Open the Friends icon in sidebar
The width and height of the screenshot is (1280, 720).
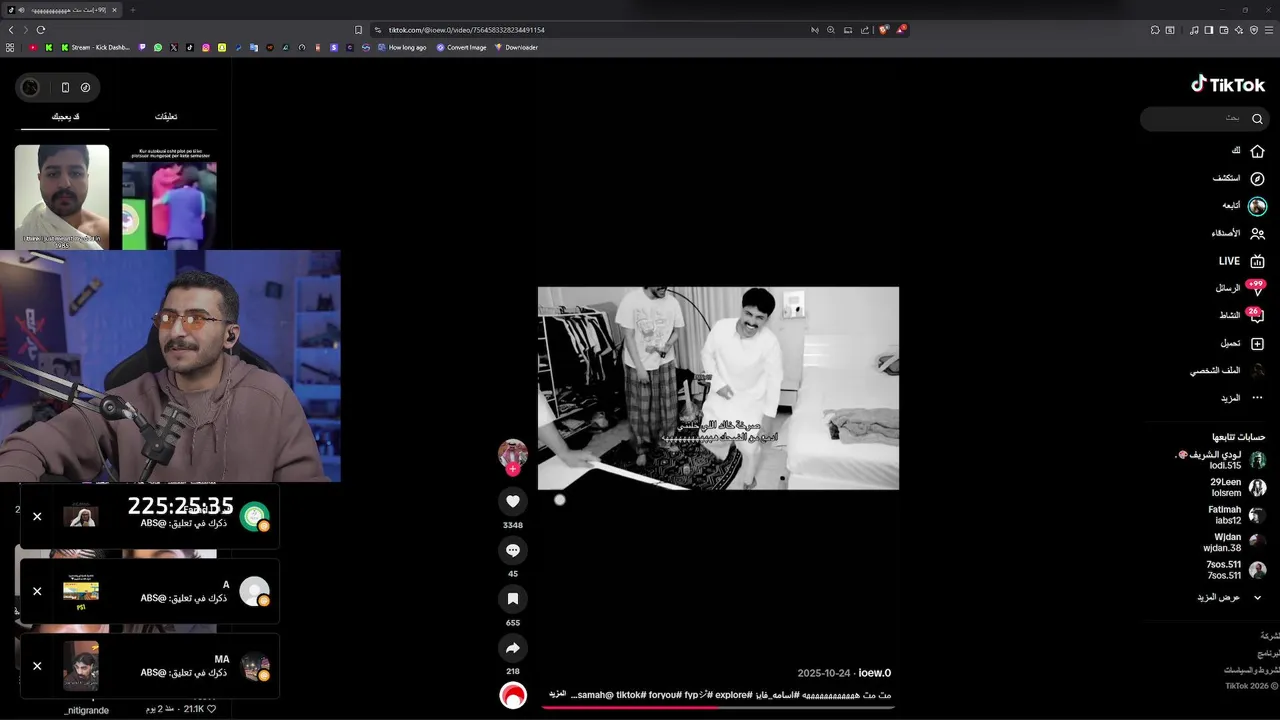click(1257, 233)
